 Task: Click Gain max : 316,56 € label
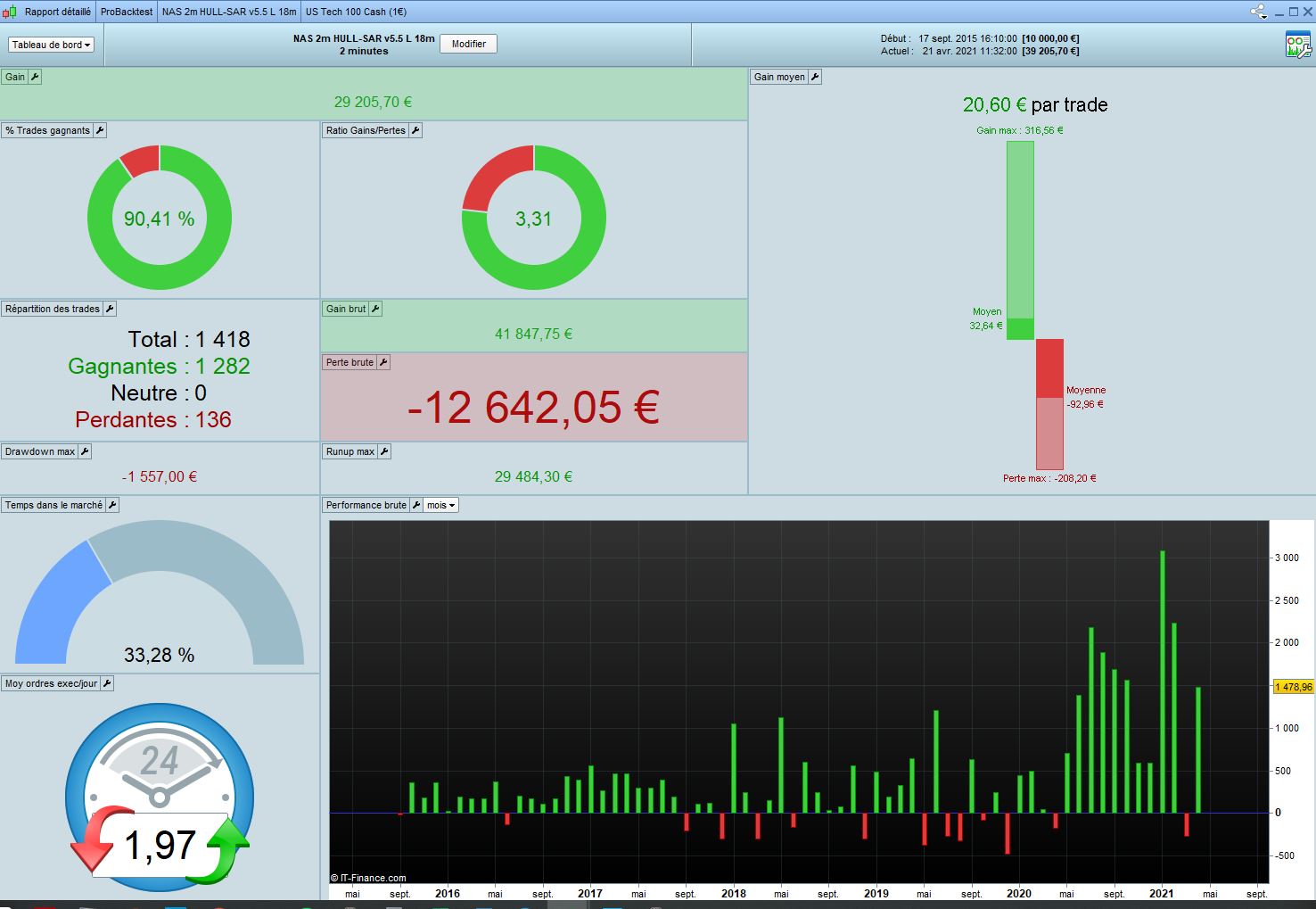1020,130
